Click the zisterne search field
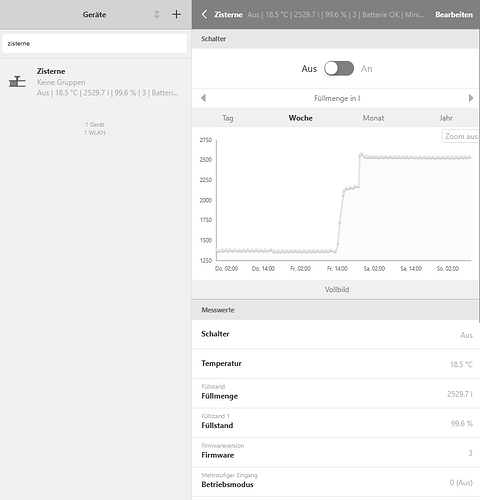The height and width of the screenshot is (500, 480). [x=95, y=43]
